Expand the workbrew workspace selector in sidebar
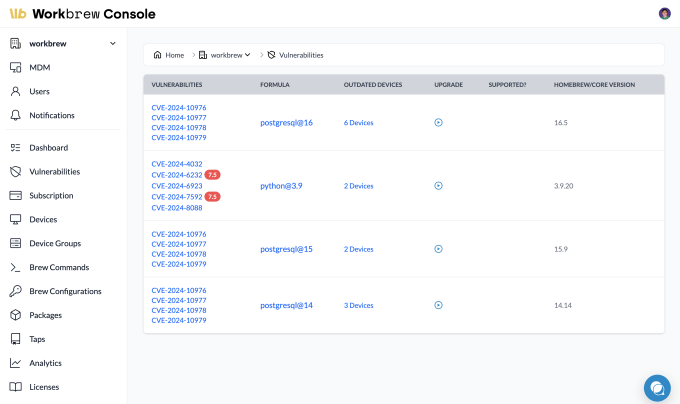The image size is (680, 404). 113,44
